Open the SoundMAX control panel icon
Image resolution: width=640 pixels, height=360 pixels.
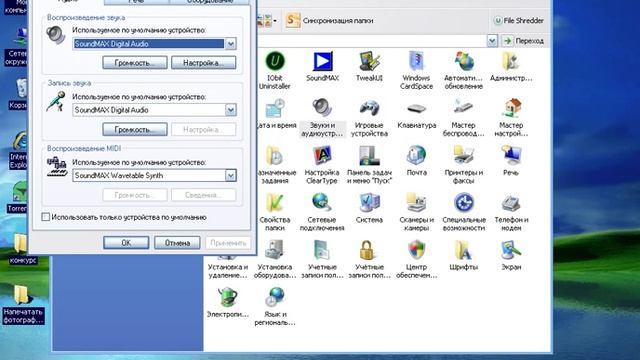point(322,67)
